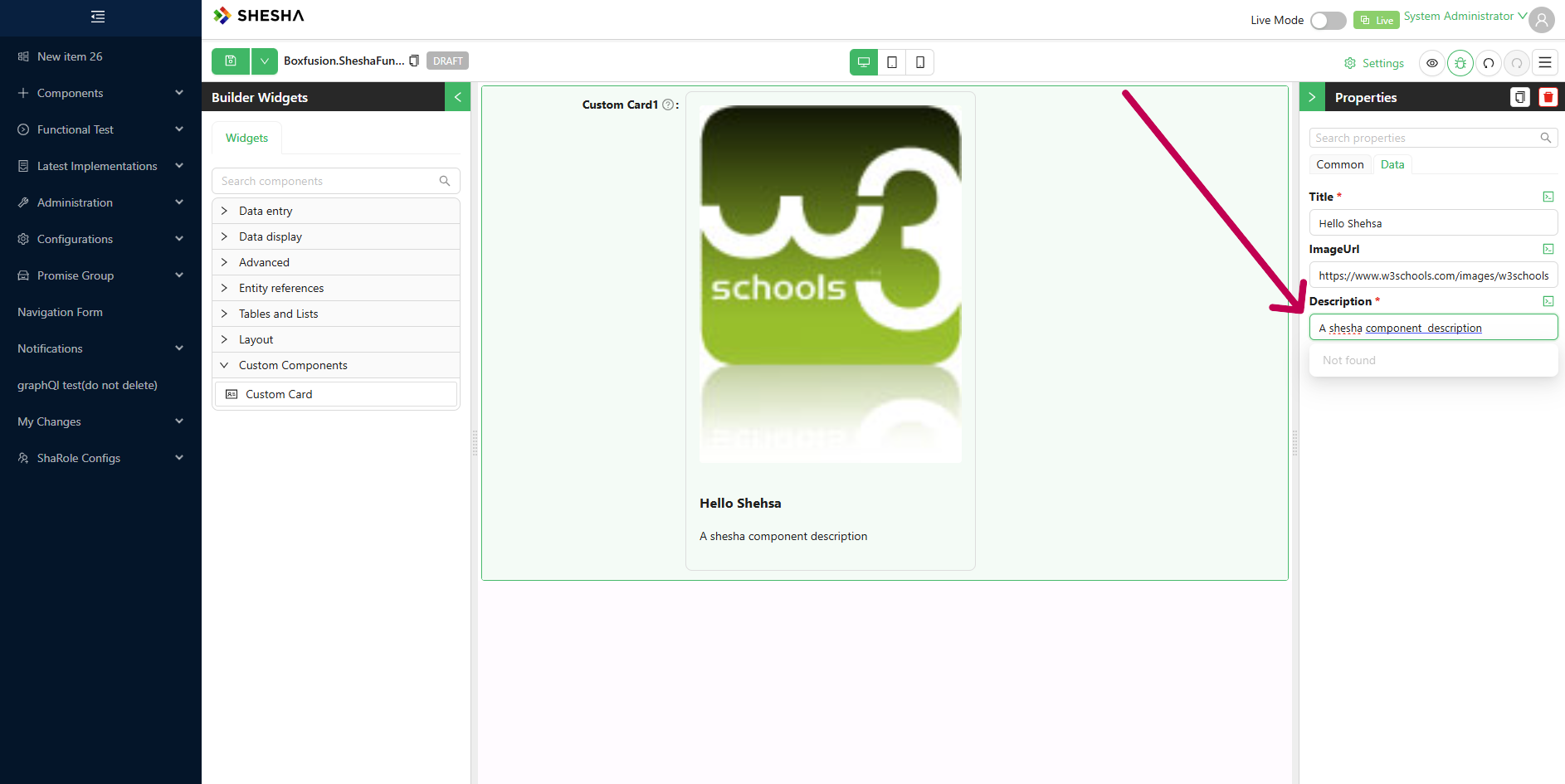Click the debug bug icon
Viewport: 1565px width, 784px height.
[x=1460, y=63]
